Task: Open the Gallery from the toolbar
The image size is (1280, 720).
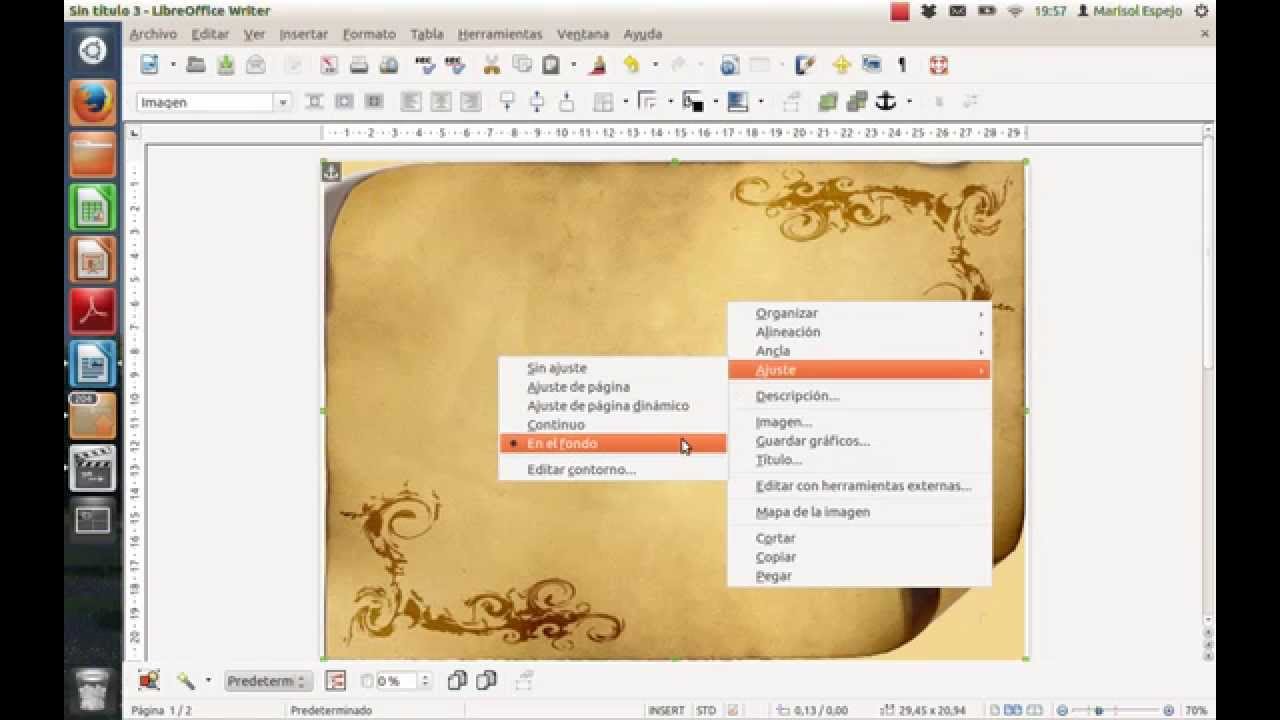Action: click(871, 65)
